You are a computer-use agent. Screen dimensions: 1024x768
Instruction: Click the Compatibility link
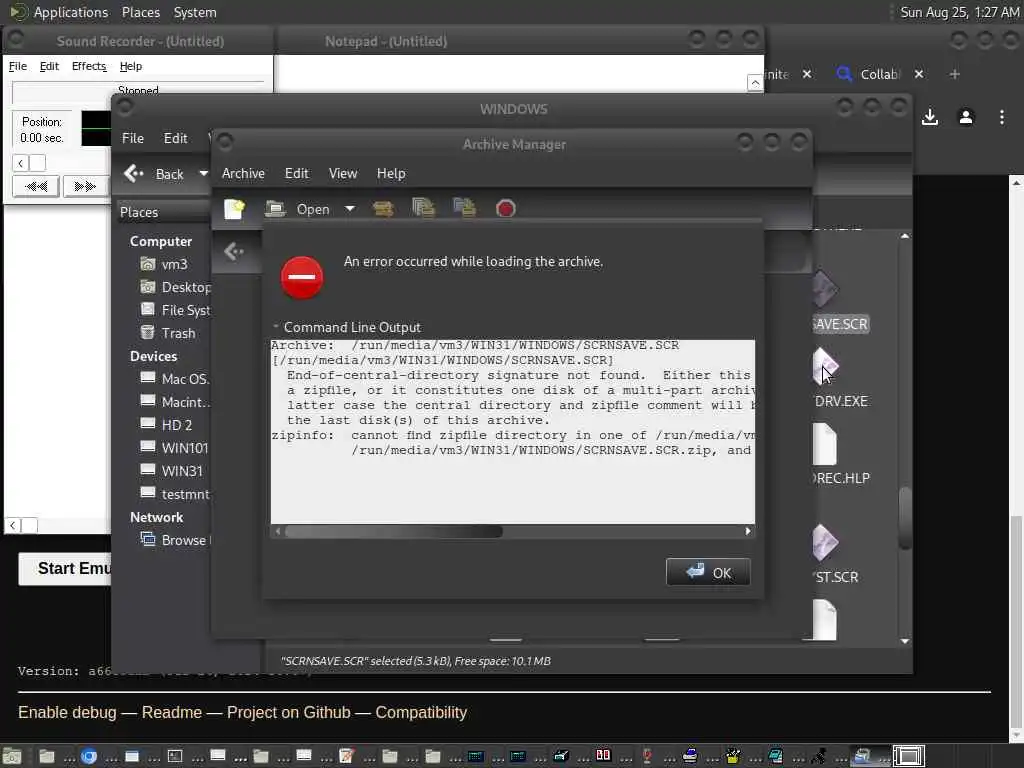click(x=421, y=712)
